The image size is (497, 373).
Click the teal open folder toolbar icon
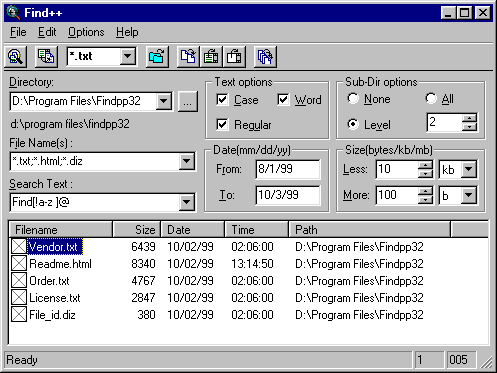click(x=156, y=57)
